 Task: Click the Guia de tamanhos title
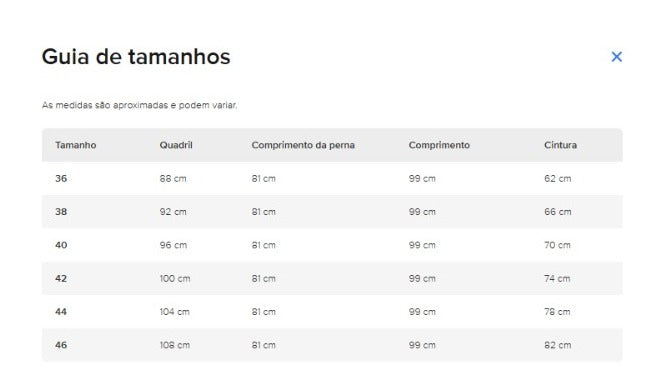(x=136, y=56)
